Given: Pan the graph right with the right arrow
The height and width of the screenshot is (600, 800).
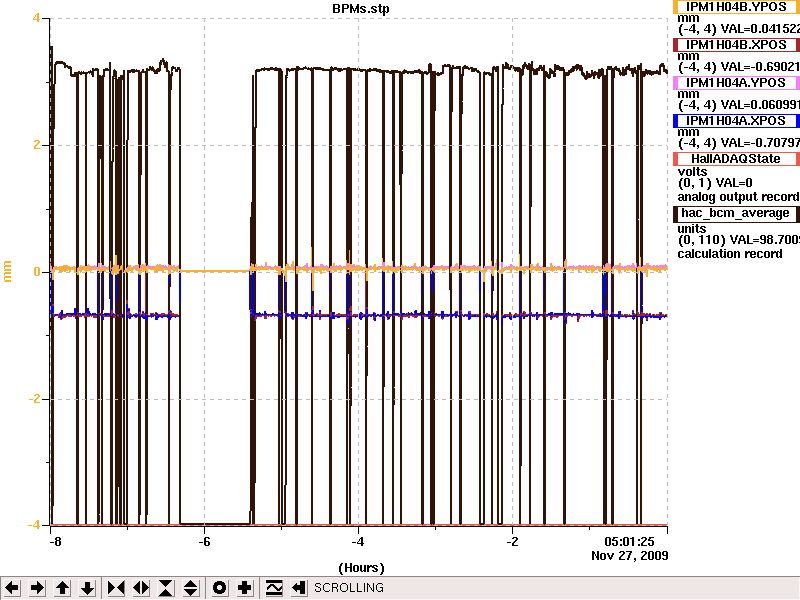Looking at the screenshot, I should click(37, 588).
